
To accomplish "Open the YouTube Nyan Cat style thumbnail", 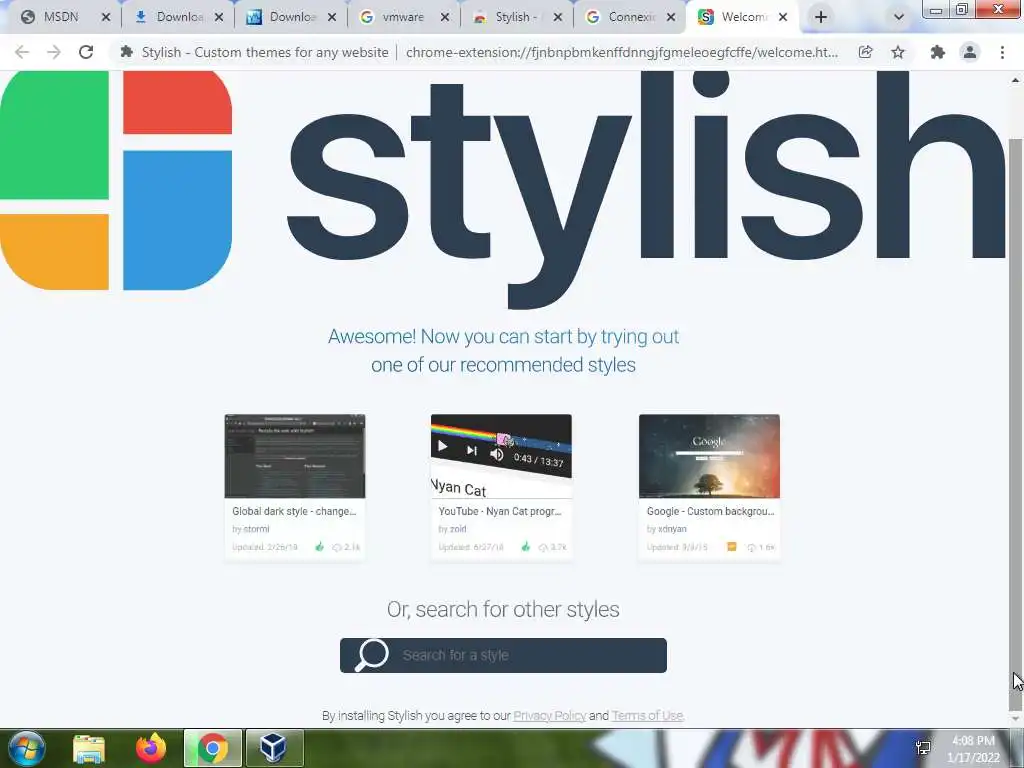I will tap(502, 456).
